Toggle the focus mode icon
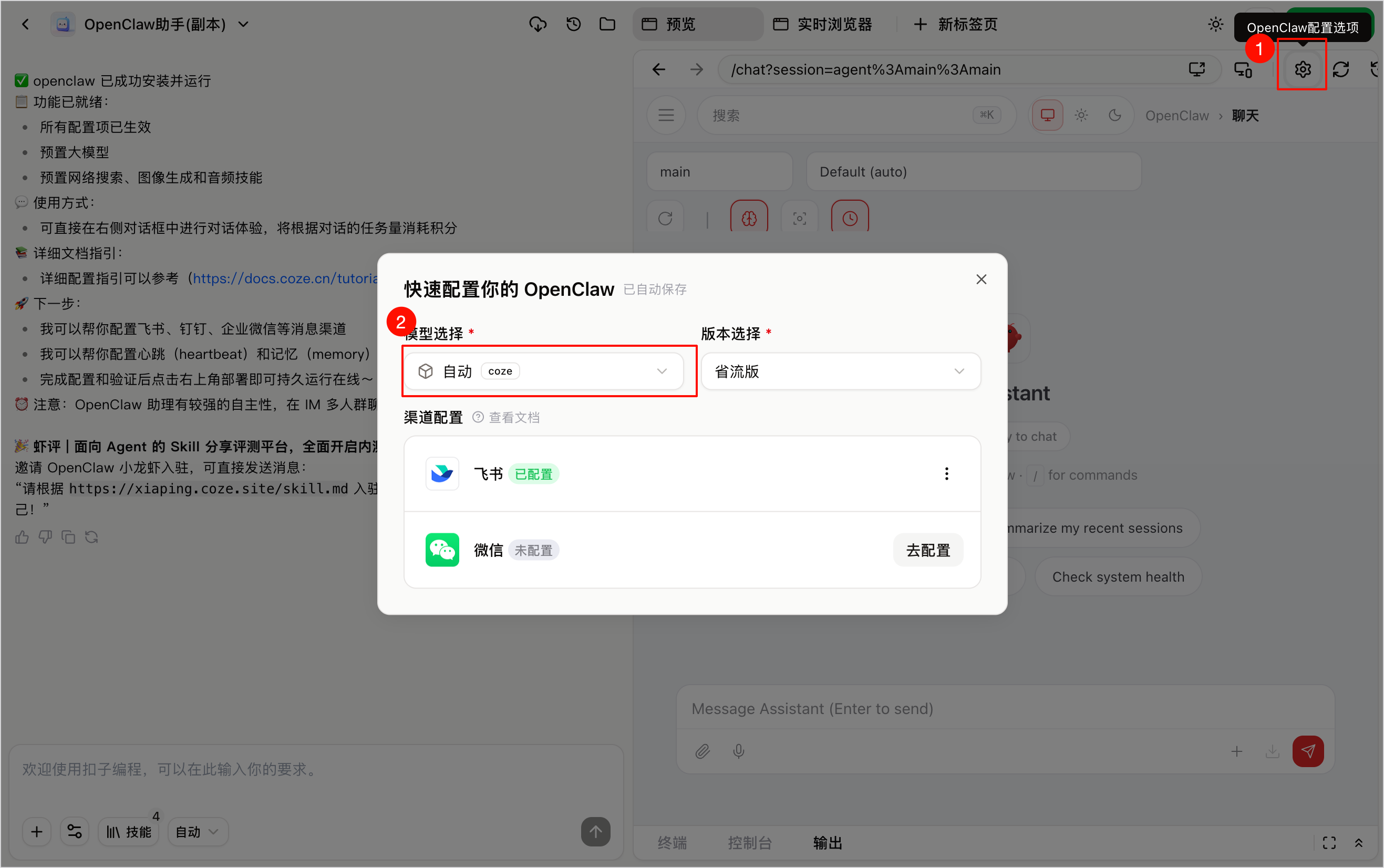The image size is (1384, 868). (800, 218)
